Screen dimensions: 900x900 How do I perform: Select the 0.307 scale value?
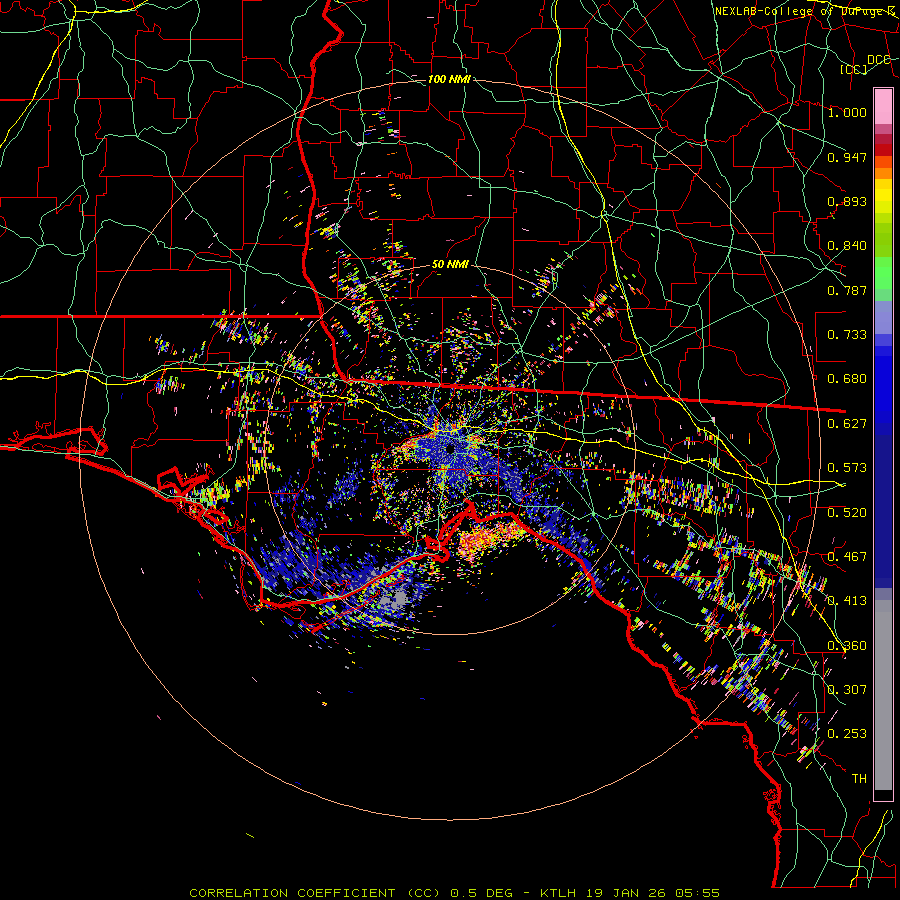click(x=847, y=690)
